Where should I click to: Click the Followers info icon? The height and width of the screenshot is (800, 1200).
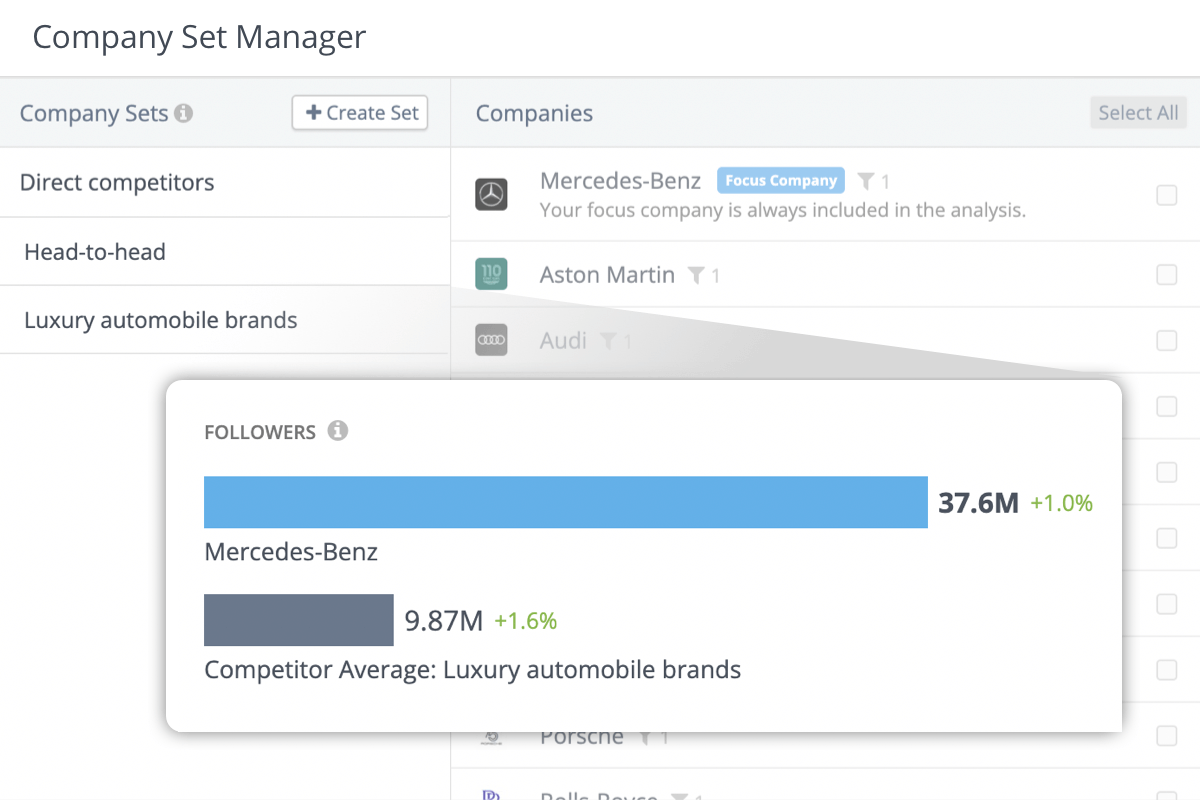338,432
